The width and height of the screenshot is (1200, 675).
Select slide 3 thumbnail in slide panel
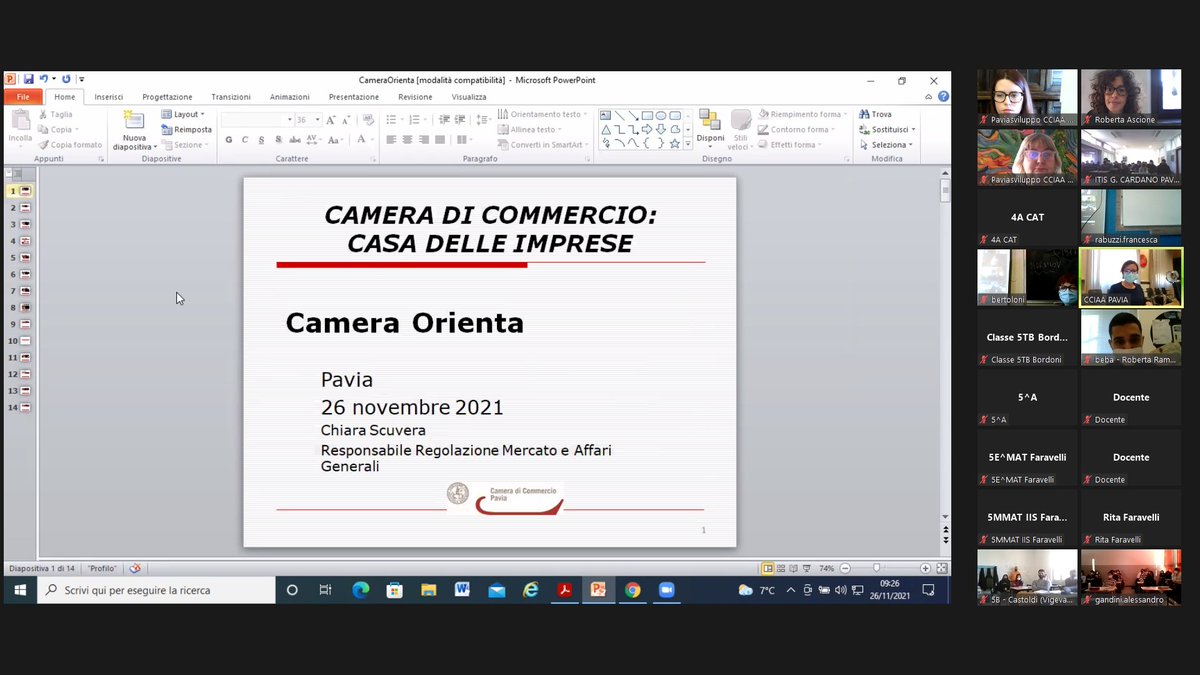25,224
